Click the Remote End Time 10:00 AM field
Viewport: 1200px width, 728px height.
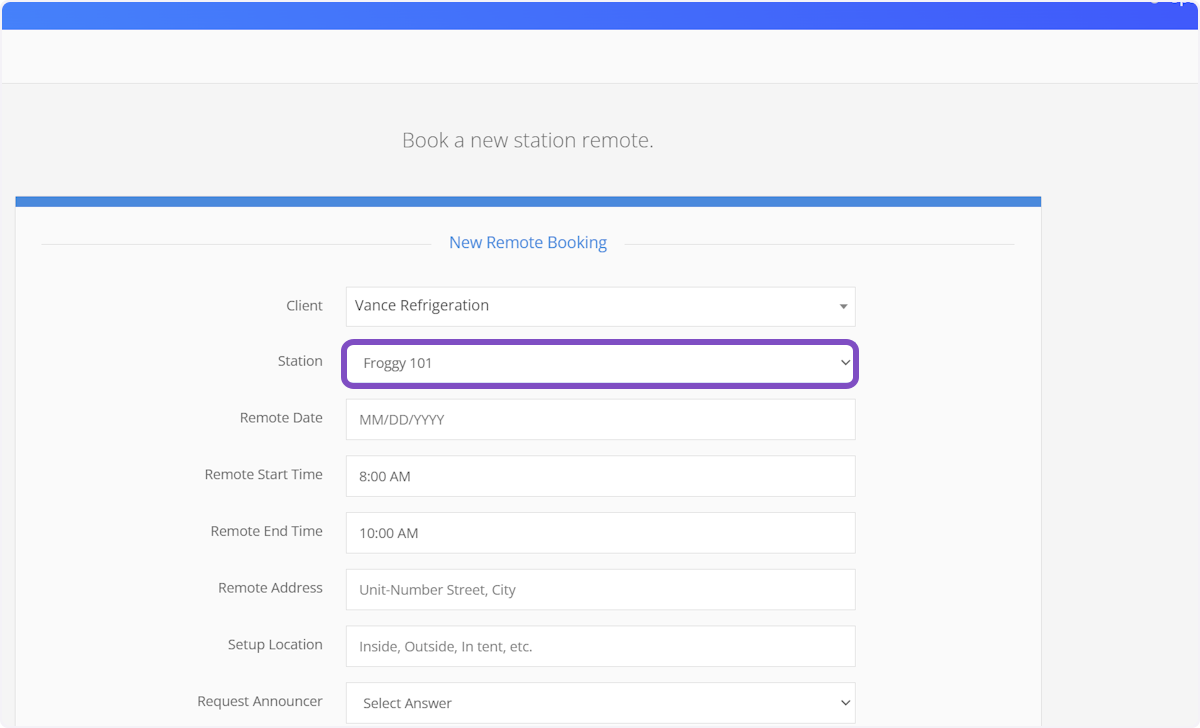point(600,533)
